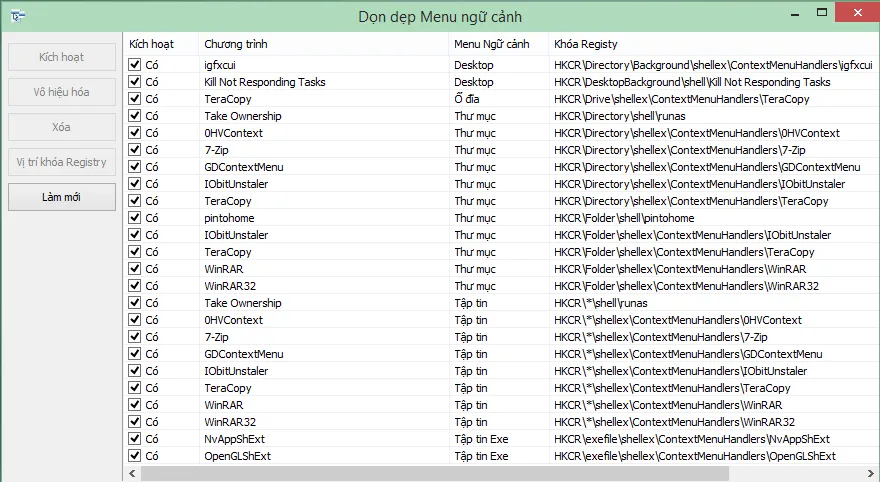The height and width of the screenshot is (482, 880).
Task: Maximize the Dọn dẹp Menu ngữ cảnh window
Action: click(x=822, y=12)
